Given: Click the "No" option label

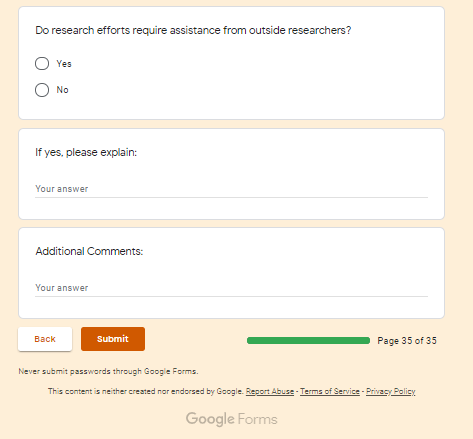Looking at the screenshot, I should click(62, 90).
